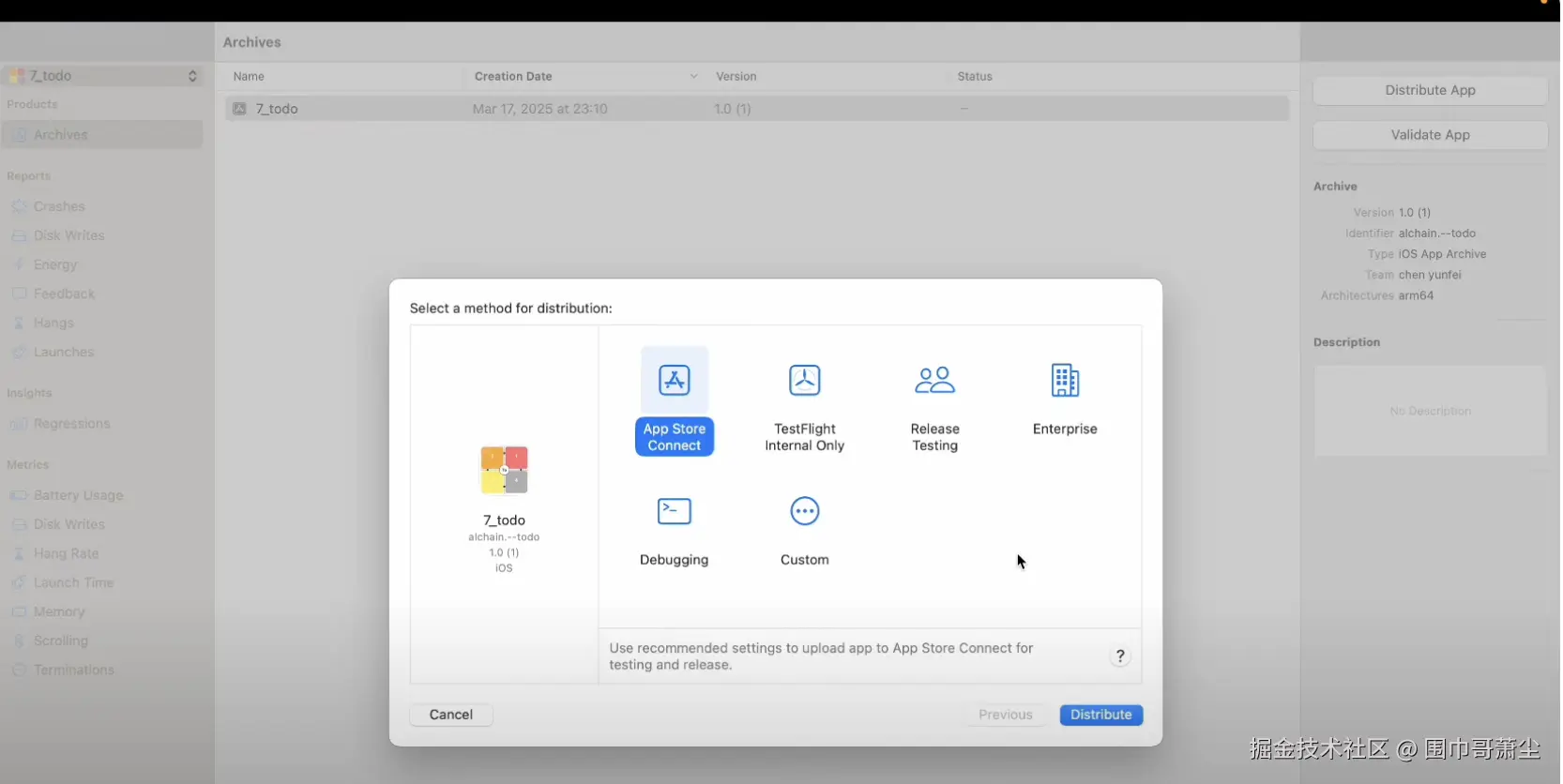Open Battery Usage metrics

pos(78,495)
